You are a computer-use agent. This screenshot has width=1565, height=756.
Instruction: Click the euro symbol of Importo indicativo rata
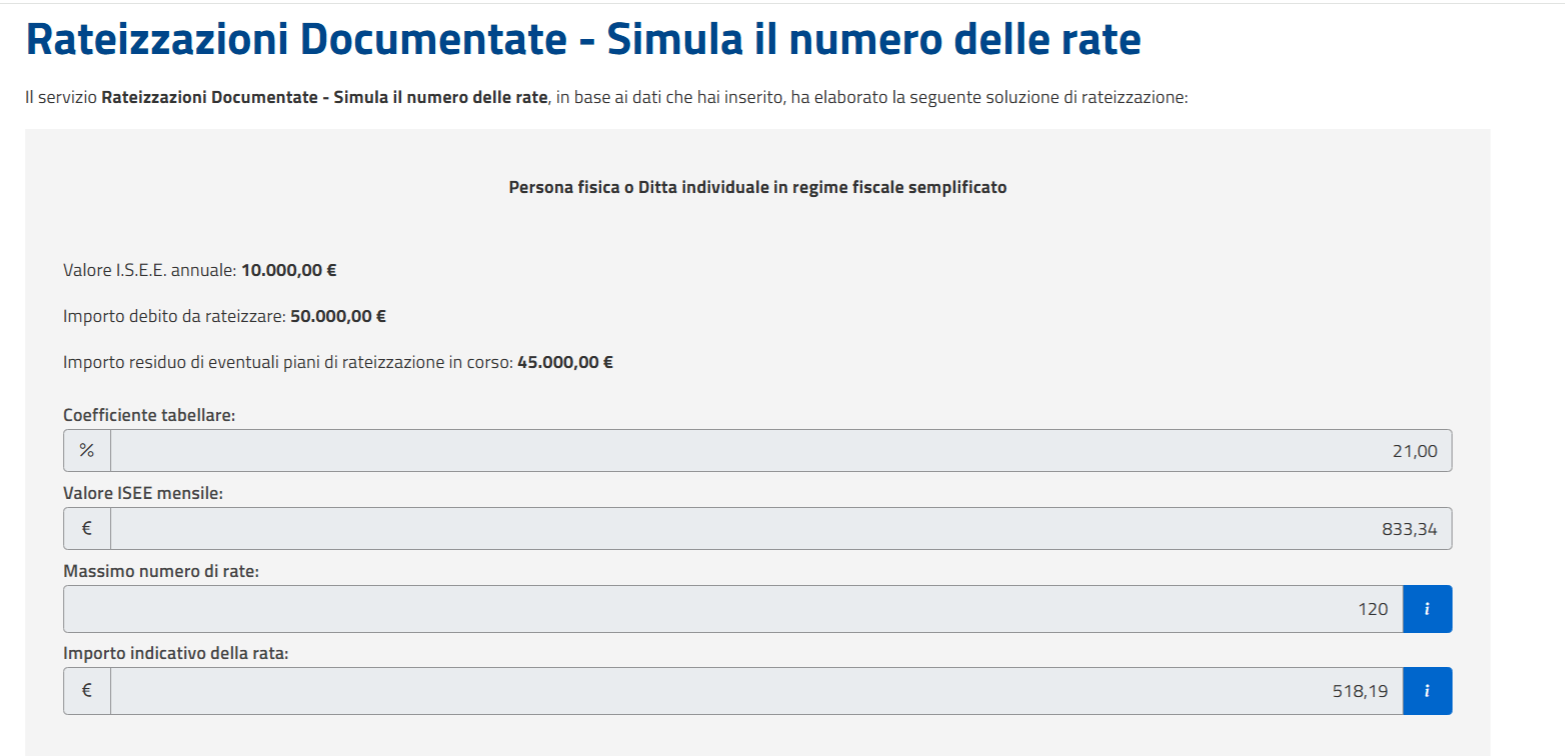pos(87,690)
